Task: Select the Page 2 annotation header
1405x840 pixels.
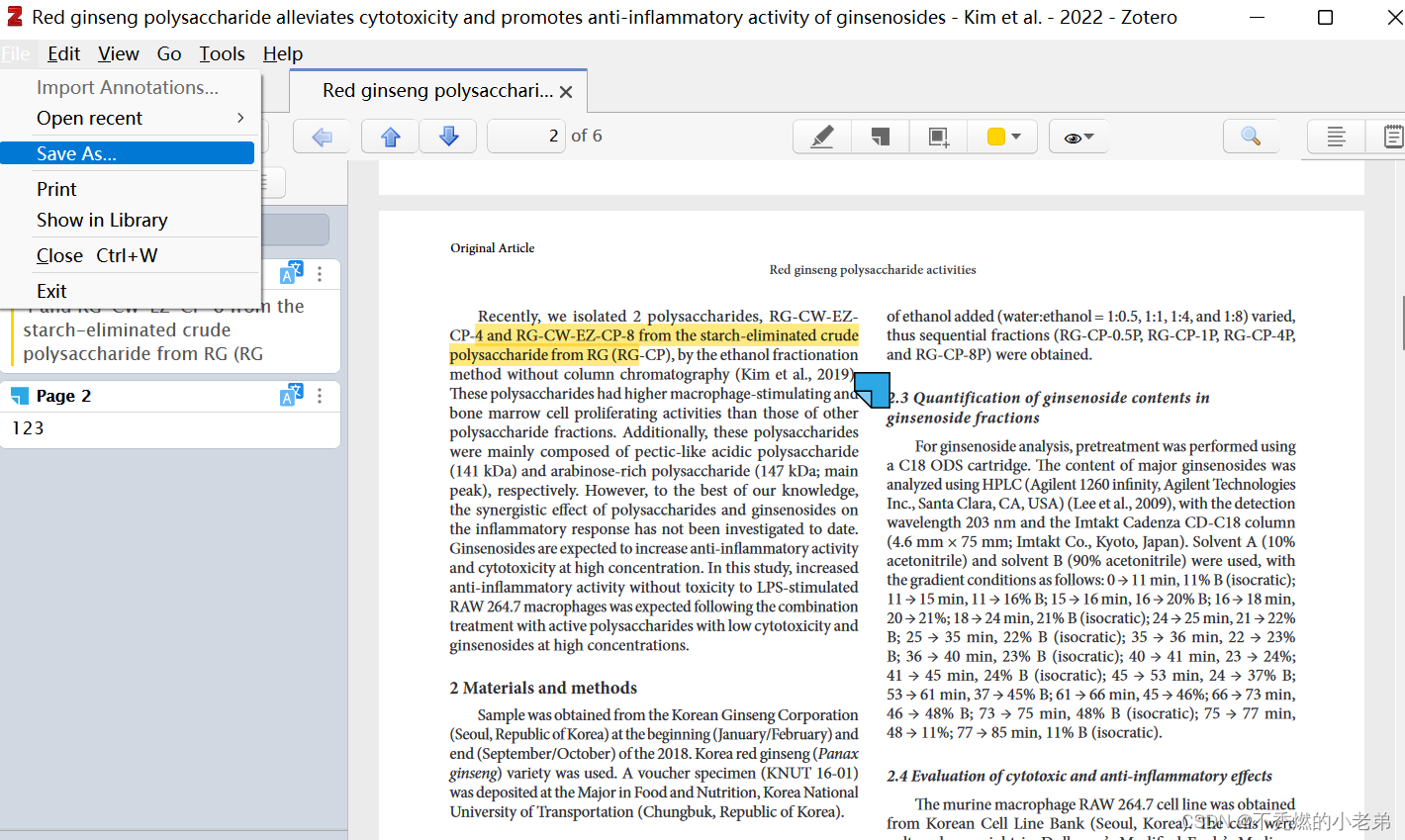Action: tap(170, 396)
